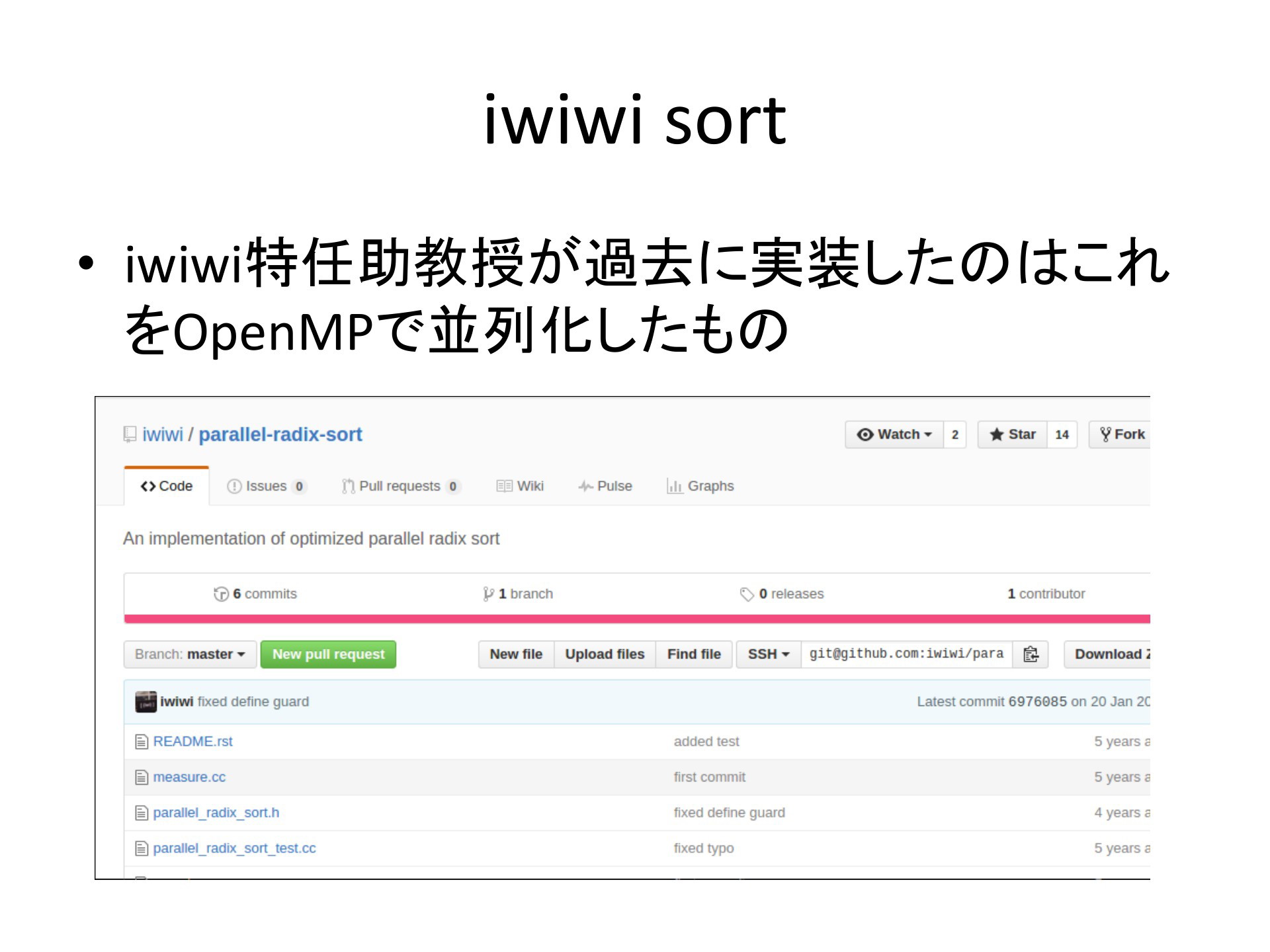This screenshot has width=1270, height=952.
Task: Switch to the Graphs tab
Action: pos(700,486)
